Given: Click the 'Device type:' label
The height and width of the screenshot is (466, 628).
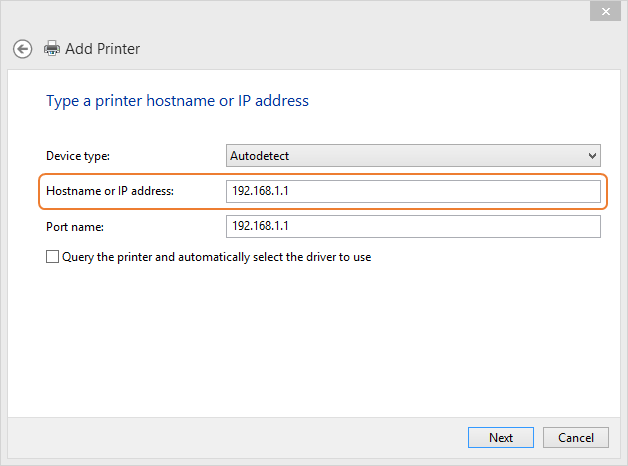Looking at the screenshot, I should 78,156.
